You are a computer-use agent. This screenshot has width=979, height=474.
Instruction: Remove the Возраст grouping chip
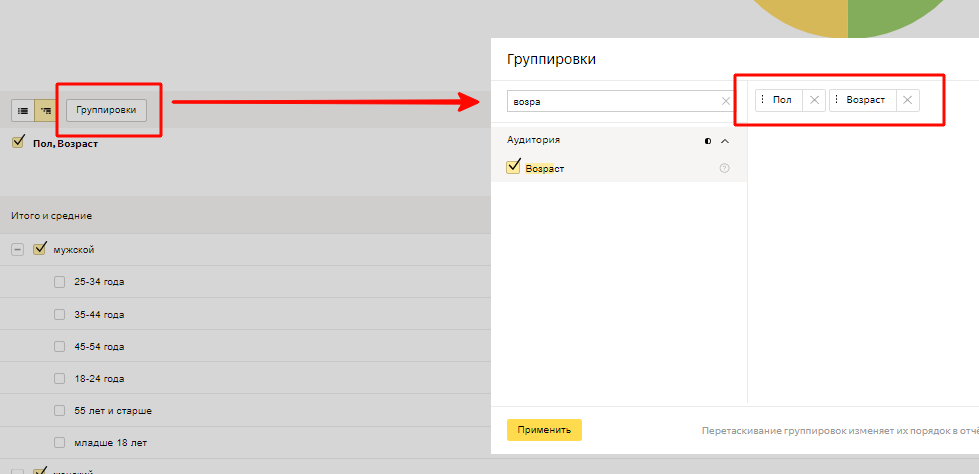click(907, 100)
